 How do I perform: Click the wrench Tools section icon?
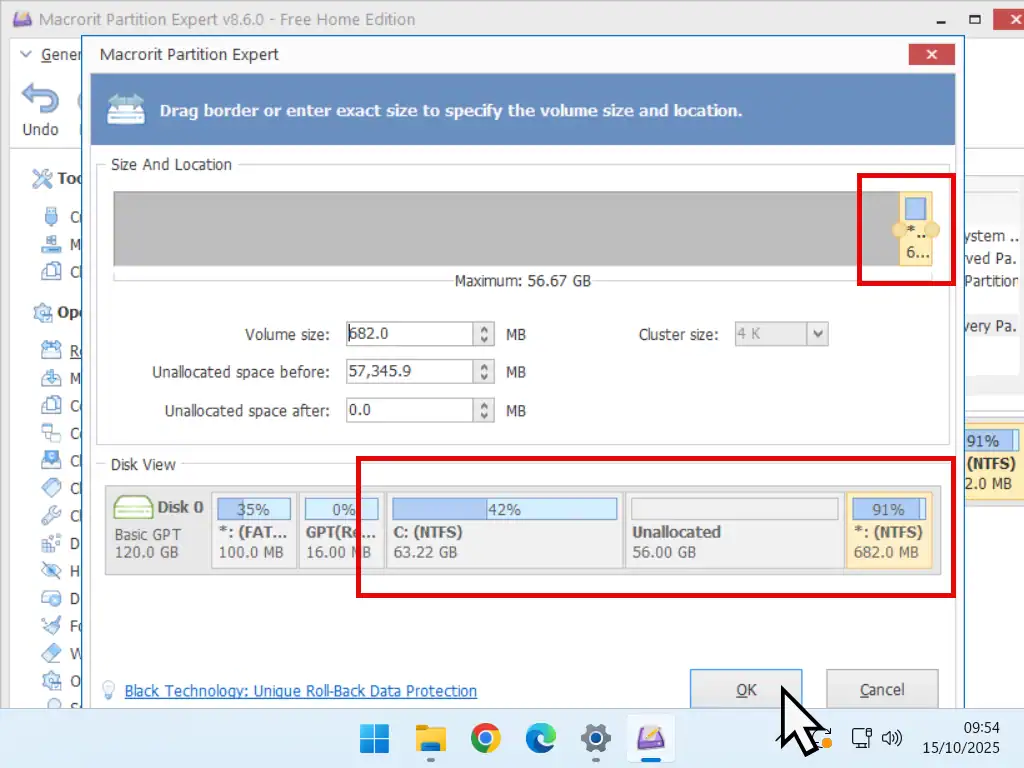pyautogui.click(x=42, y=179)
